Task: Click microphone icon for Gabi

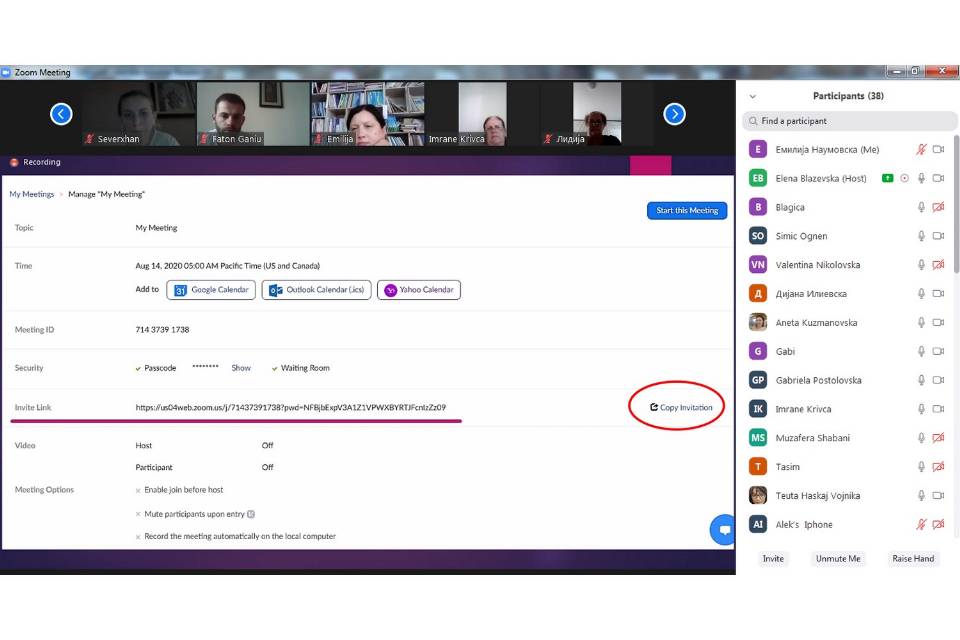Action: pos(921,351)
